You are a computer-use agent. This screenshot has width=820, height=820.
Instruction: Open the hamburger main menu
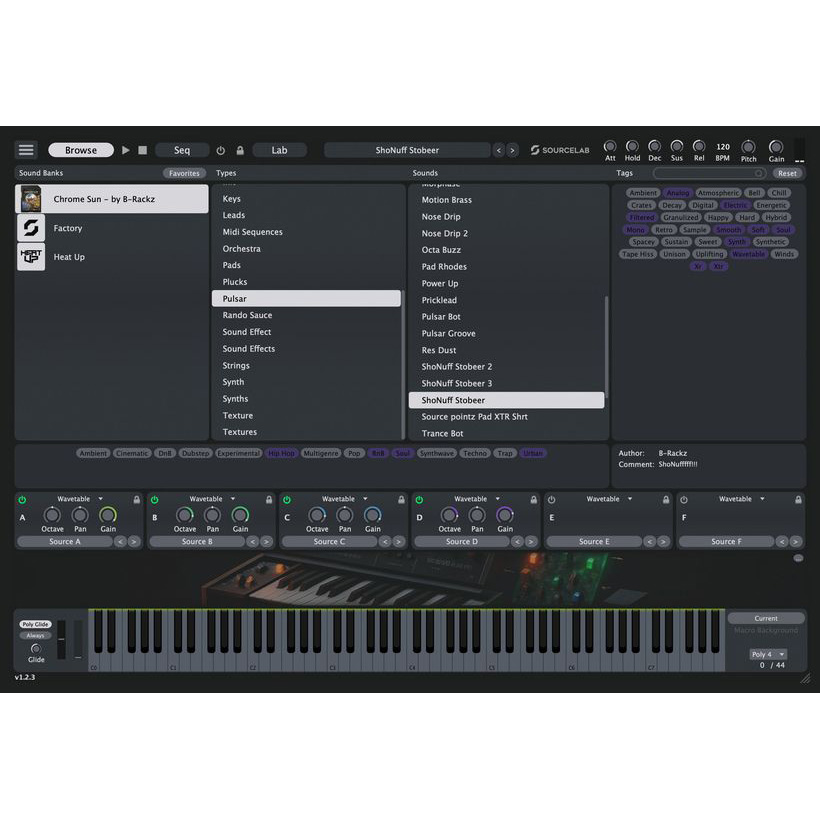pos(26,150)
